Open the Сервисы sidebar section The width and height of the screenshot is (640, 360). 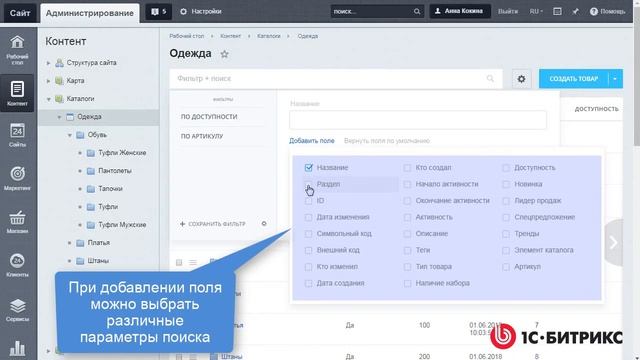pyautogui.click(x=17, y=310)
